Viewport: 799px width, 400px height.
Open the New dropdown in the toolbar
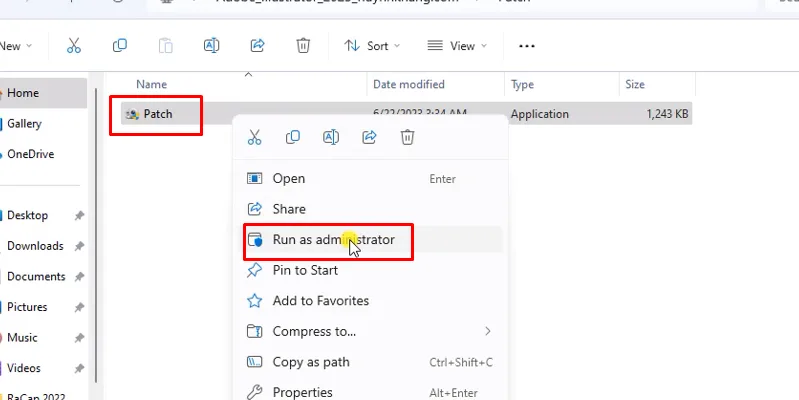(16, 46)
